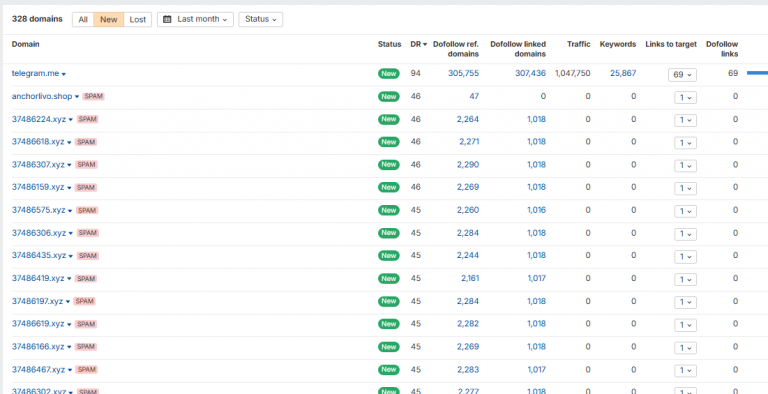Expand the 37486435.xyz dropdown caret

pyautogui.click(x=71, y=256)
